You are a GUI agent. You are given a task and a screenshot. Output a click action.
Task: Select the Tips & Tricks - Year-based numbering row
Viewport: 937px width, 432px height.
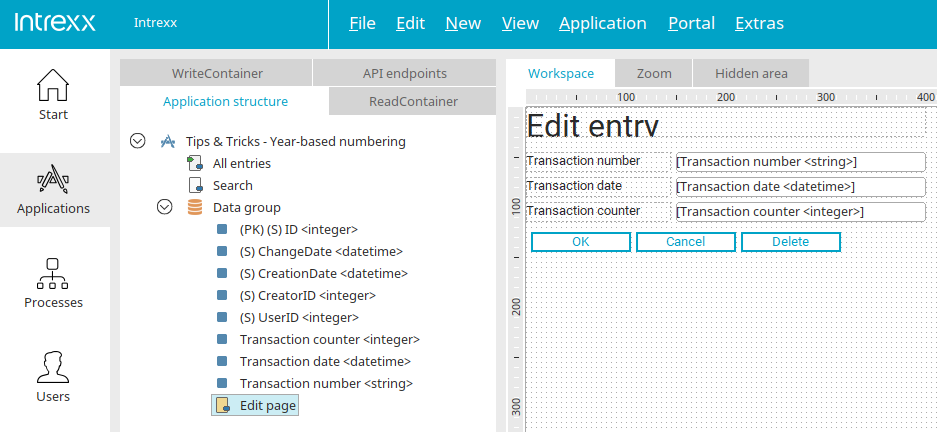(x=295, y=142)
